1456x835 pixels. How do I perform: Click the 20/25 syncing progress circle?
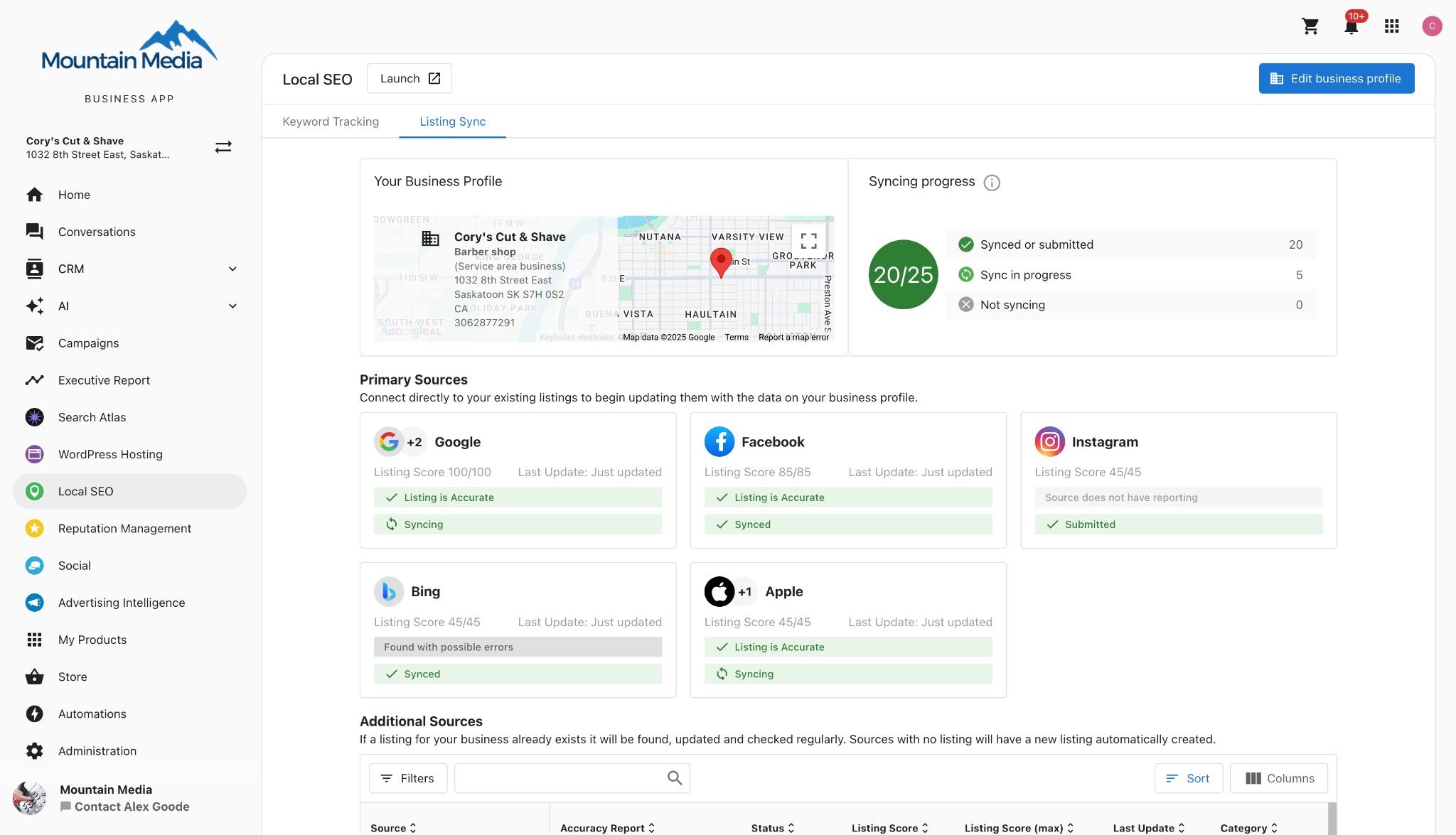pos(902,274)
